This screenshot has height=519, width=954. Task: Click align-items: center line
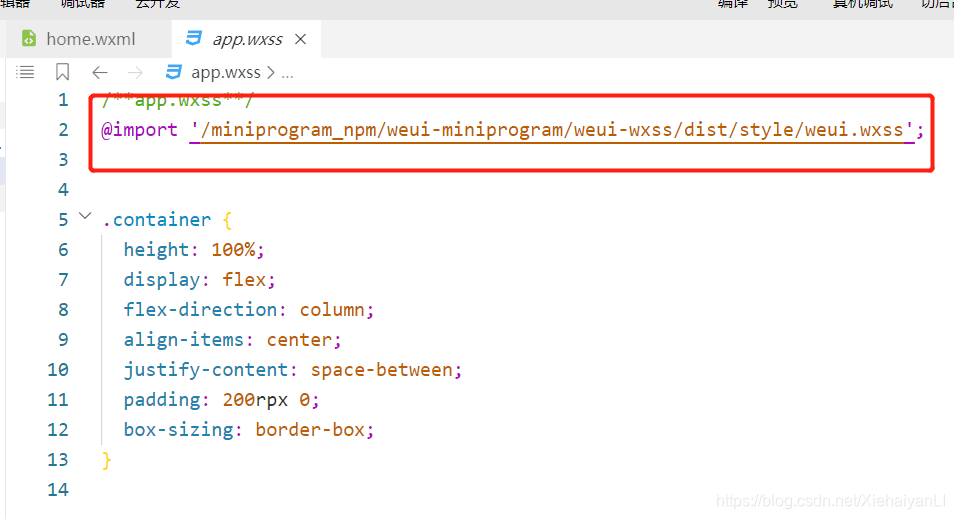pos(232,340)
